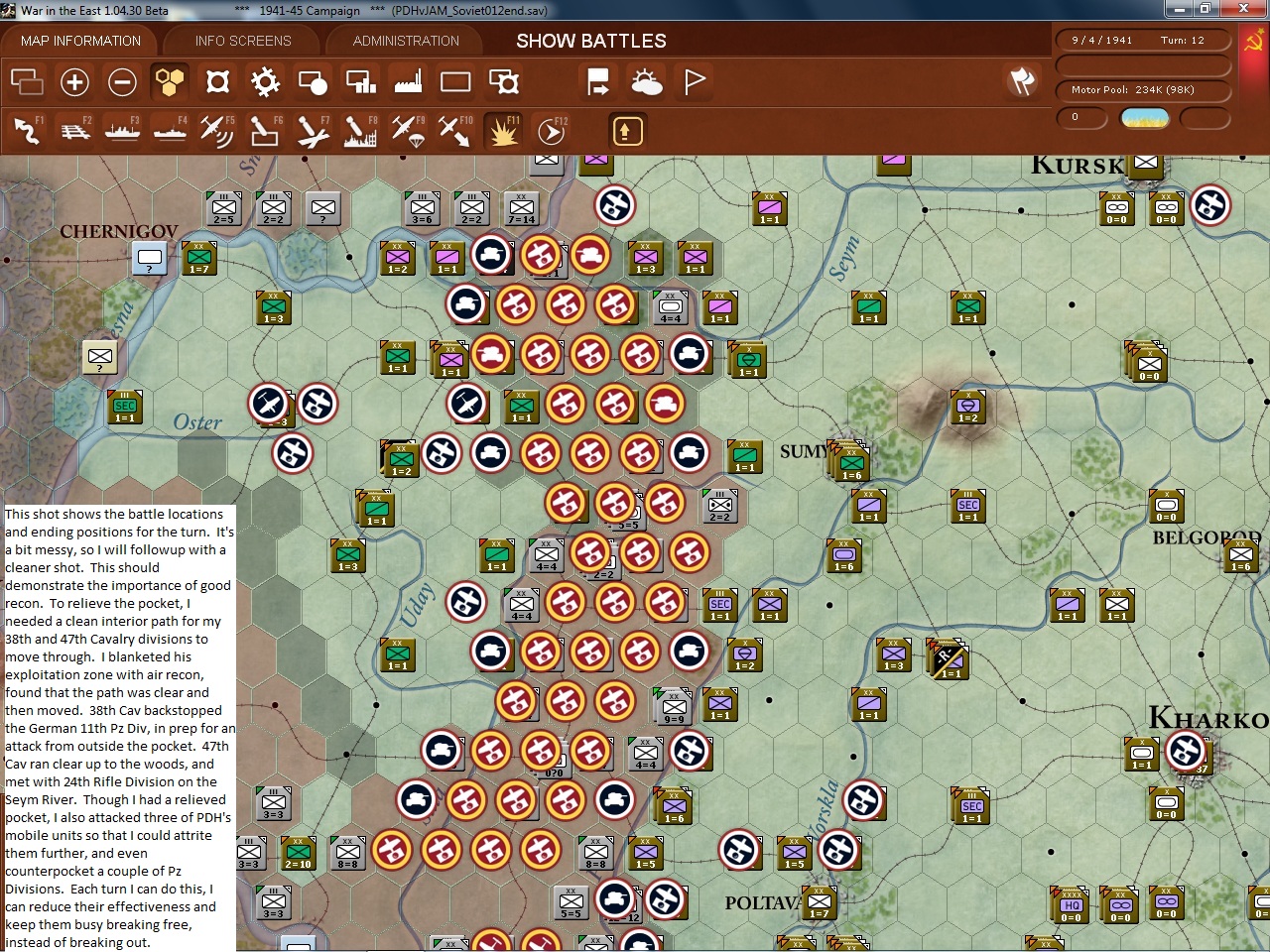Screen dimensions: 1270x952
Task: Click the battle marker near Kursk
Action: 1210,205
